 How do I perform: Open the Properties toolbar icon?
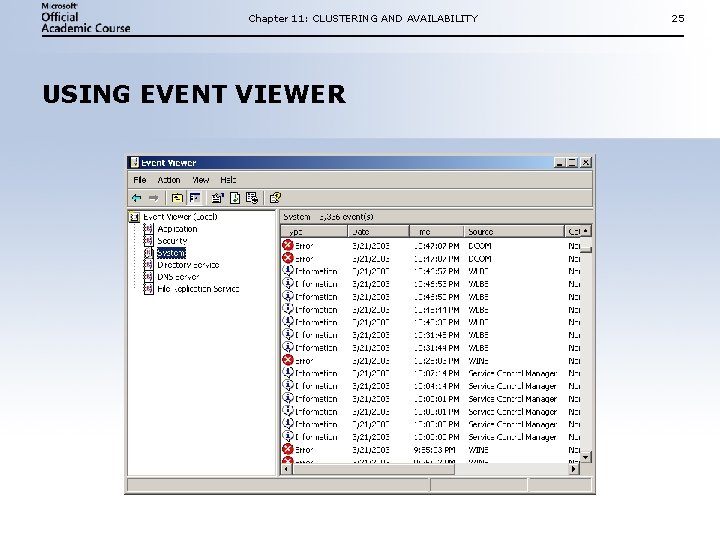click(217, 198)
